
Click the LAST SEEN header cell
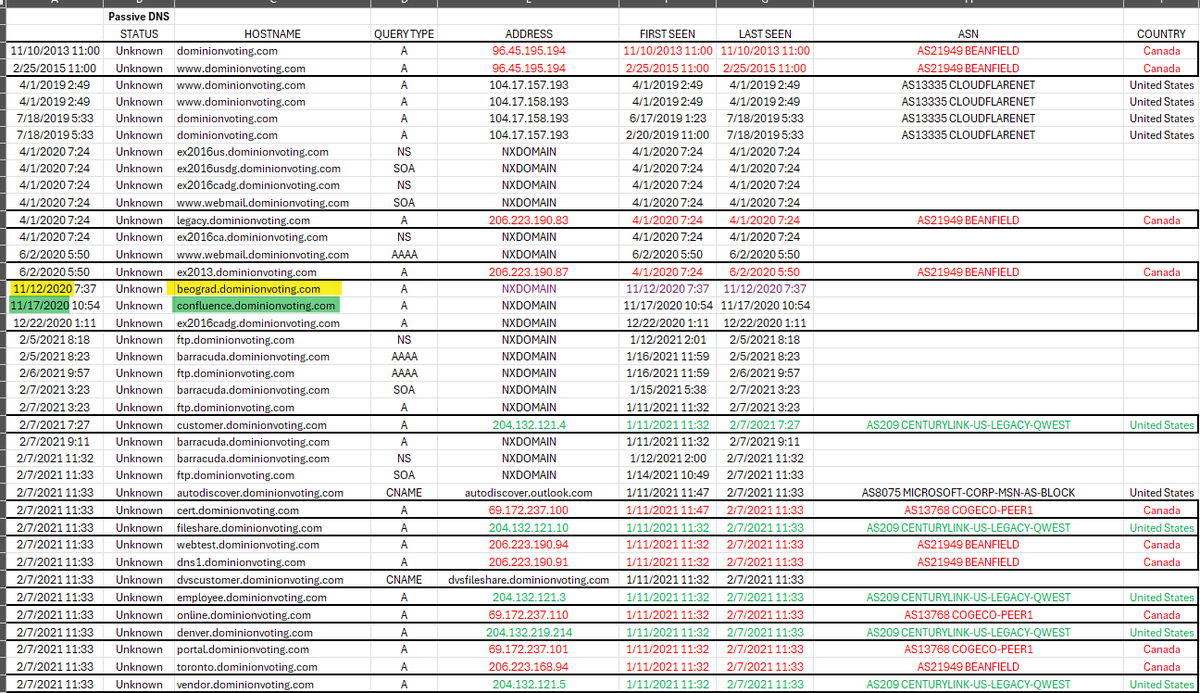(765, 34)
